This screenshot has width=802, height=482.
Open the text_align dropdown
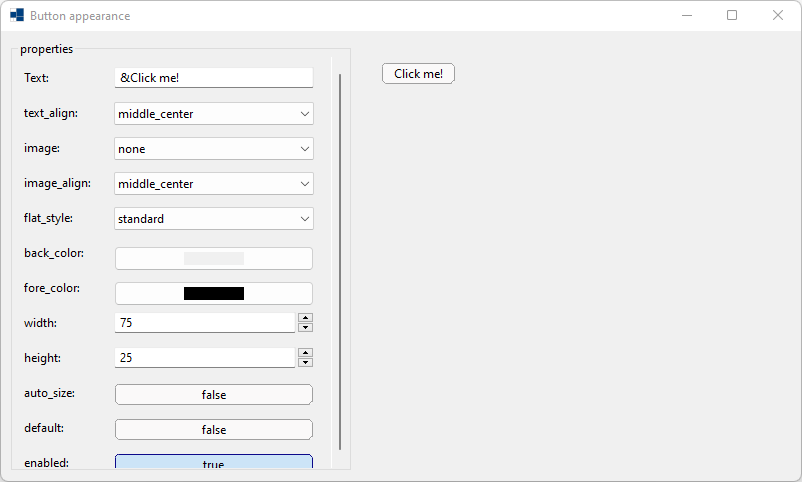pos(214,114)
